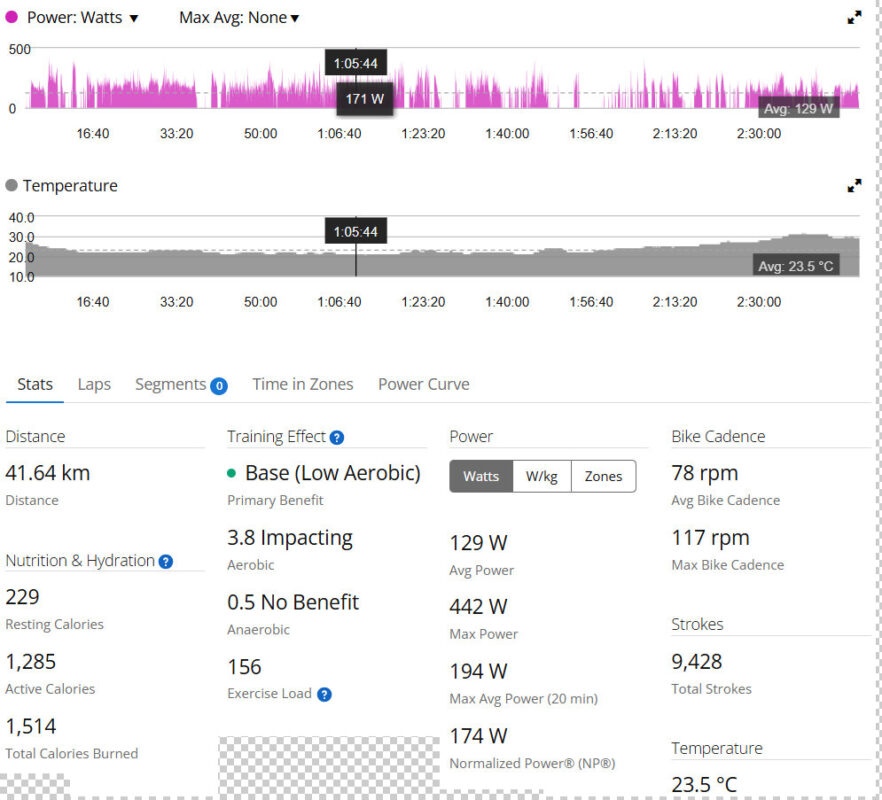Click the 78 rpm Avg Bike Cadence value
Screen dimensions: 882x800
click(x=704, y=473)
